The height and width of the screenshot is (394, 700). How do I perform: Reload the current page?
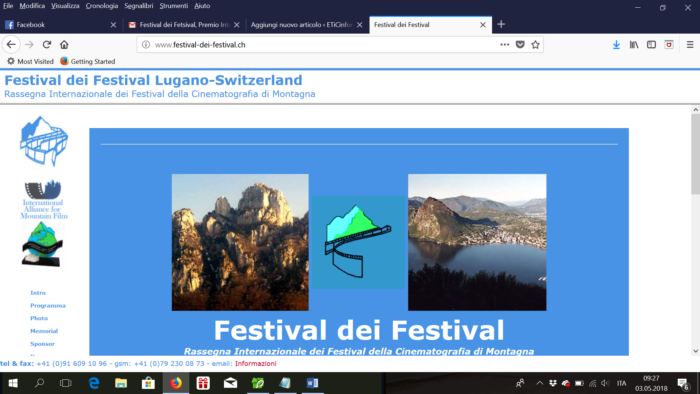[x=47, y=45]
